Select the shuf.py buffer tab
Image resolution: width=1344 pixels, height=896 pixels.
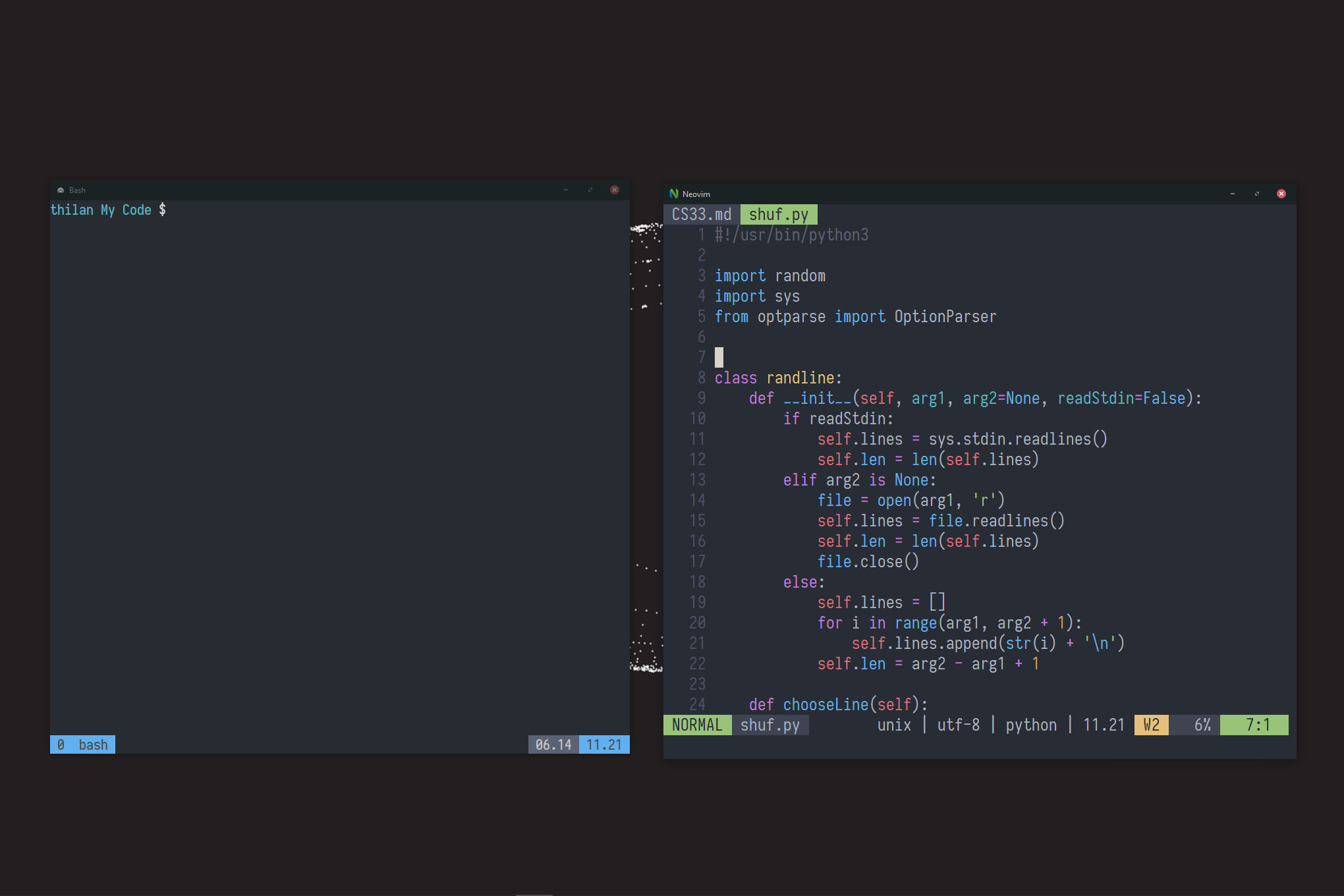pyautogui.click(x=778, y=215)
